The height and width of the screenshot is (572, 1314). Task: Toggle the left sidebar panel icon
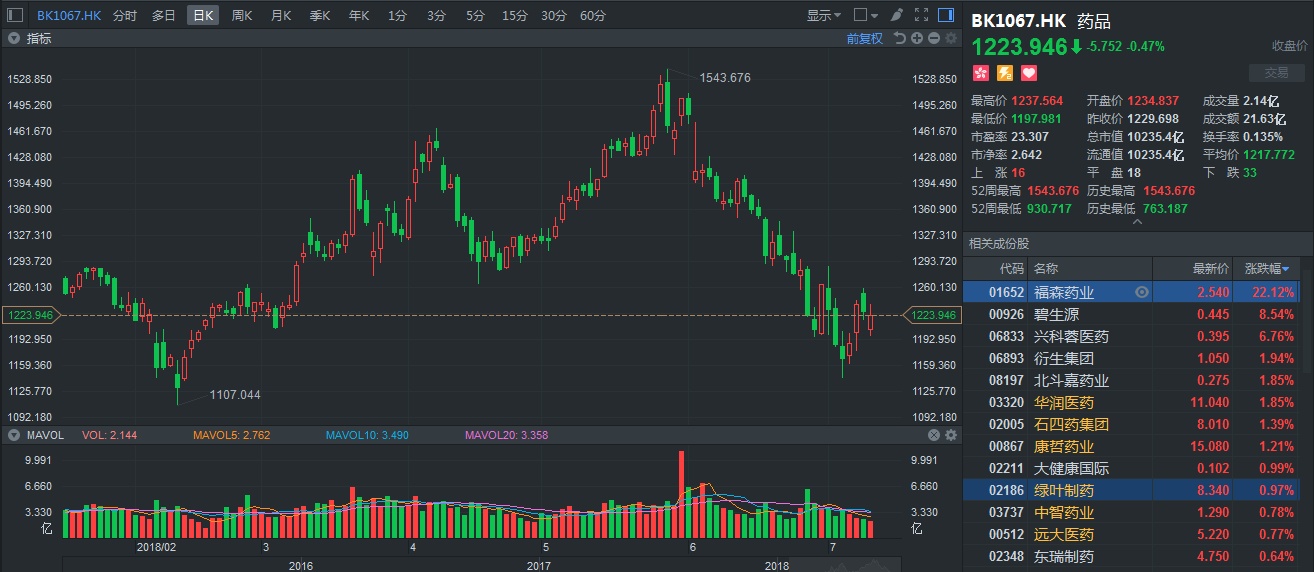click(14, 15)
